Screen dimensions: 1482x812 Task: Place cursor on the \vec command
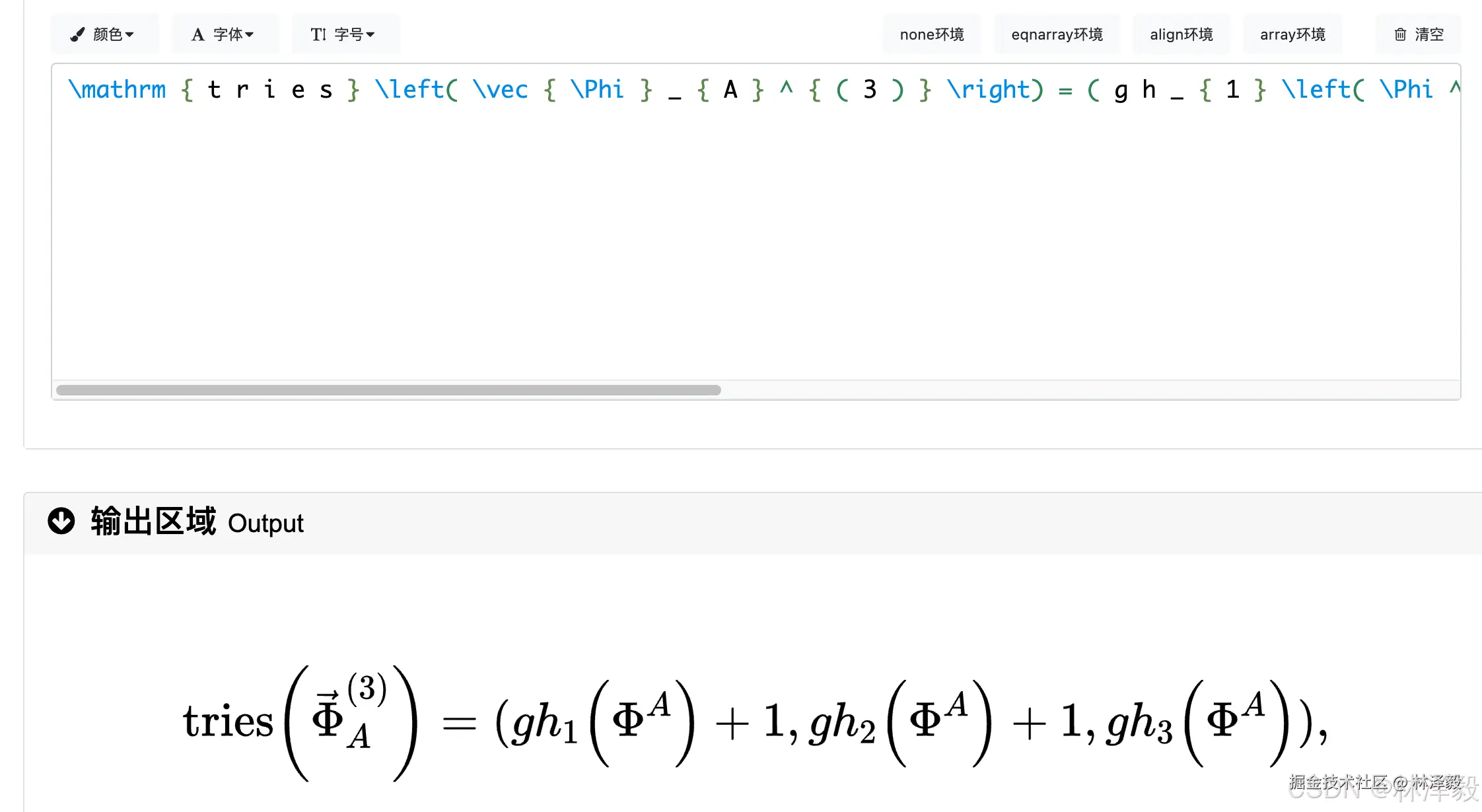coord(501,90)
